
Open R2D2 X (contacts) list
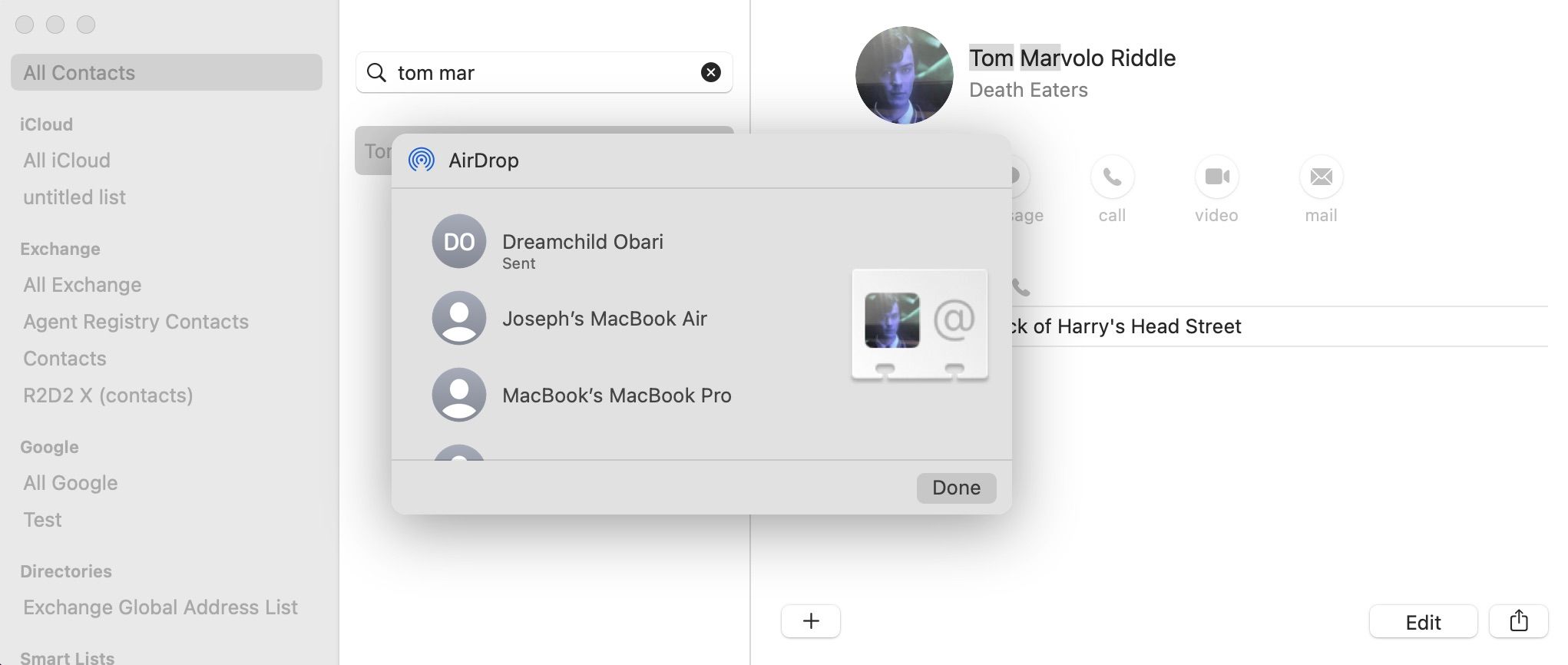[x=108, y=395]
